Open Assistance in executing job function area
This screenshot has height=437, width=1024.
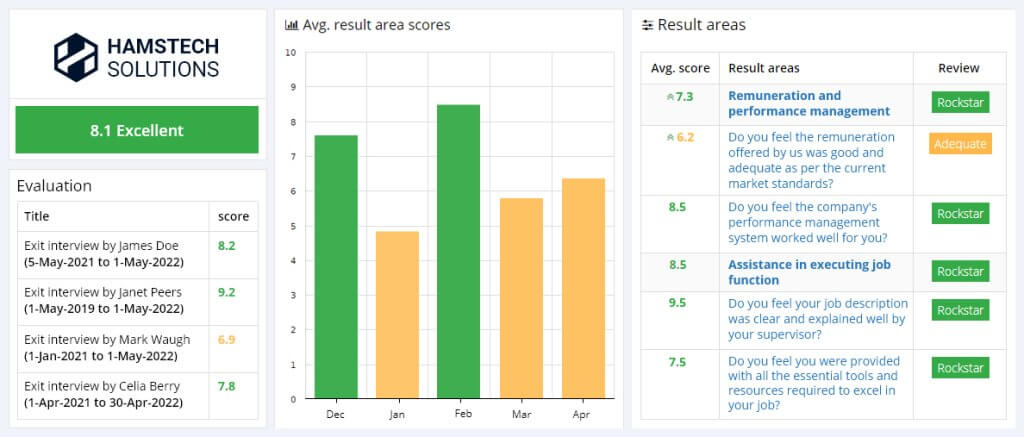tap(809, 272)
